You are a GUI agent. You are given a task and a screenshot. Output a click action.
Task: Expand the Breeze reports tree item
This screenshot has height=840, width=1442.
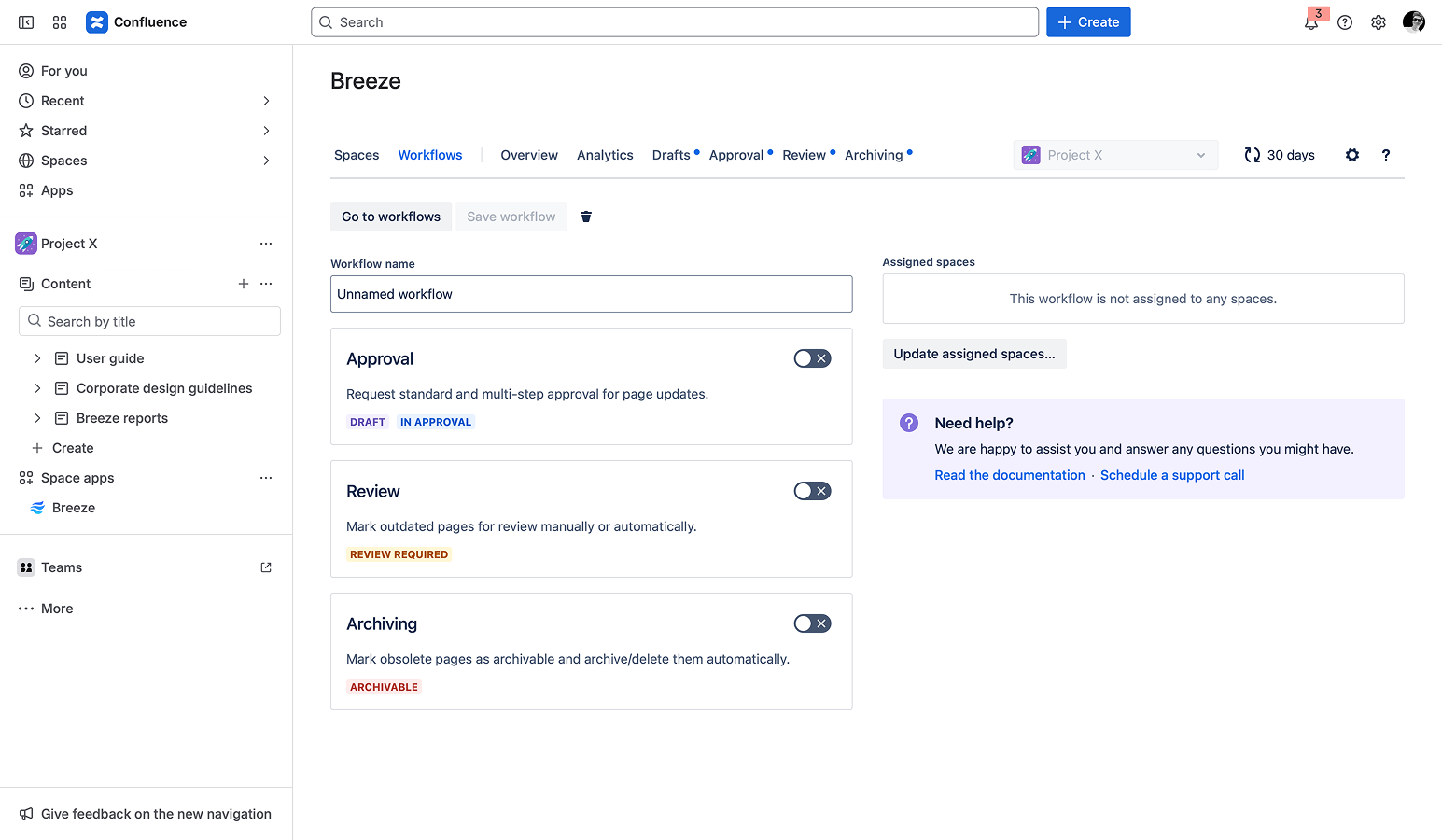[36, 417]
